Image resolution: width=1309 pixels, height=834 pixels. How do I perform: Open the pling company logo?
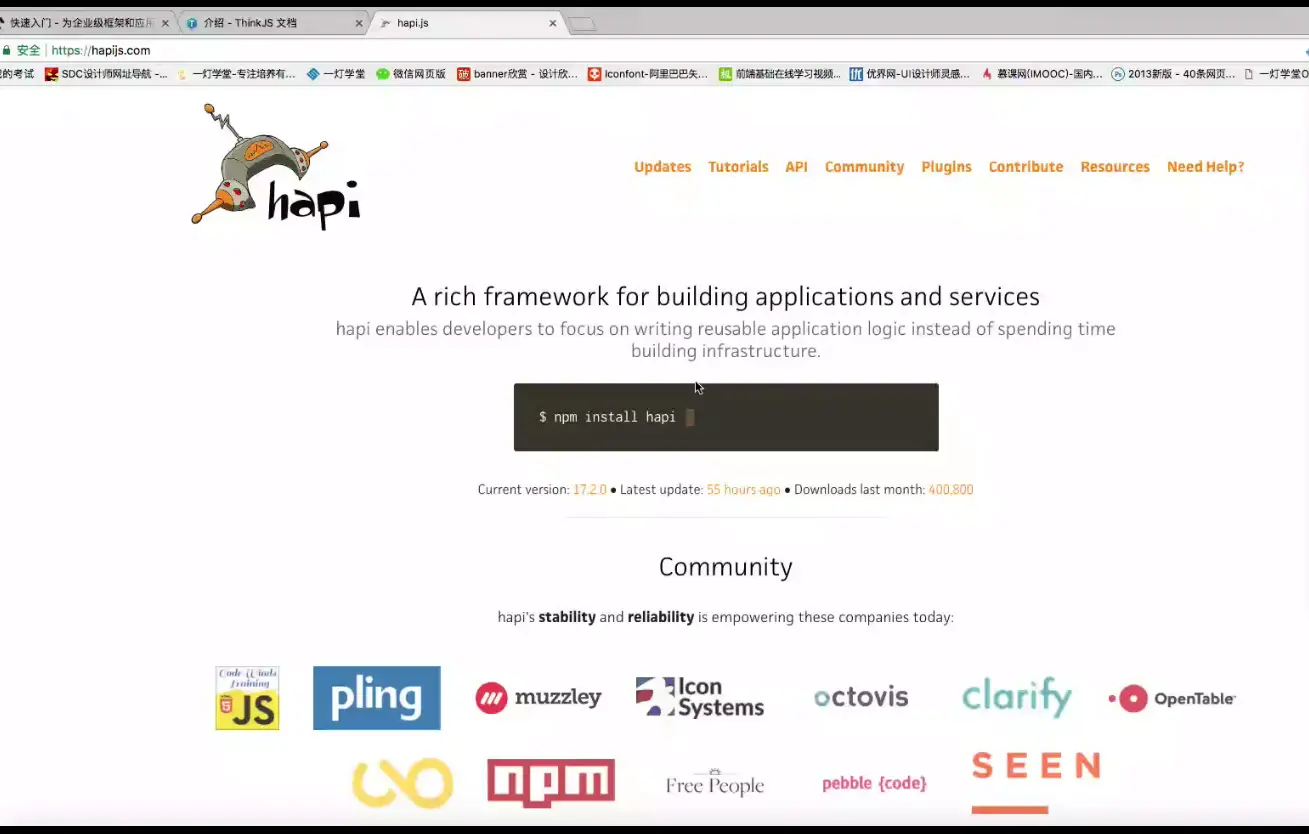(376, 698)
